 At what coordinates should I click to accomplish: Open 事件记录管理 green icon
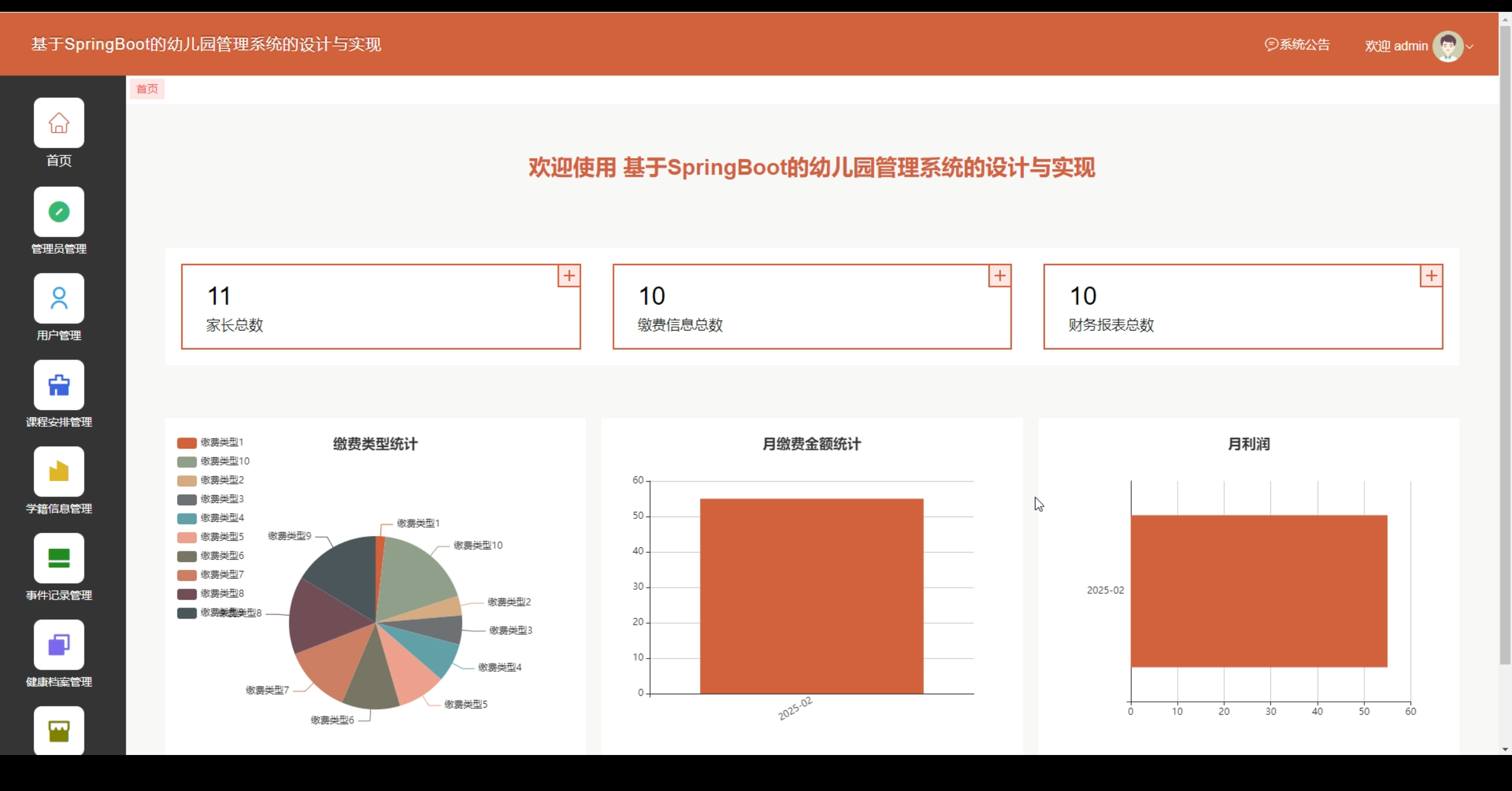click(x=59, y=558)
